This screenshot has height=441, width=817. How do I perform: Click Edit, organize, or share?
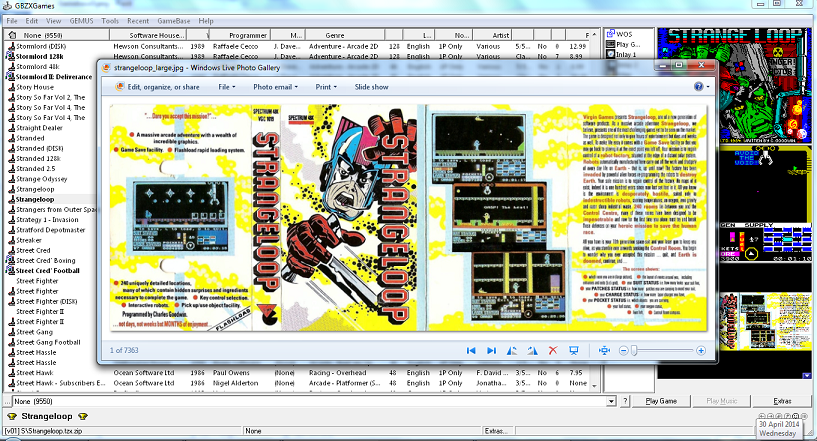pos(157,87)
